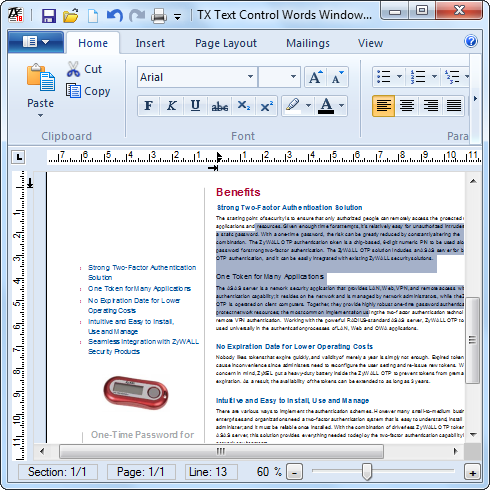Center the paragraph text
Image resolution: width=490 pixels, height=490 pixels.
click(x=407, y=106)
